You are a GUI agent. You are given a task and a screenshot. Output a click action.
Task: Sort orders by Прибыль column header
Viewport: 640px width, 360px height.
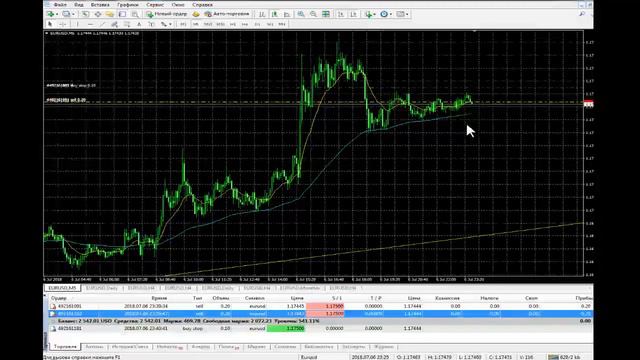(x=584, y=298)
